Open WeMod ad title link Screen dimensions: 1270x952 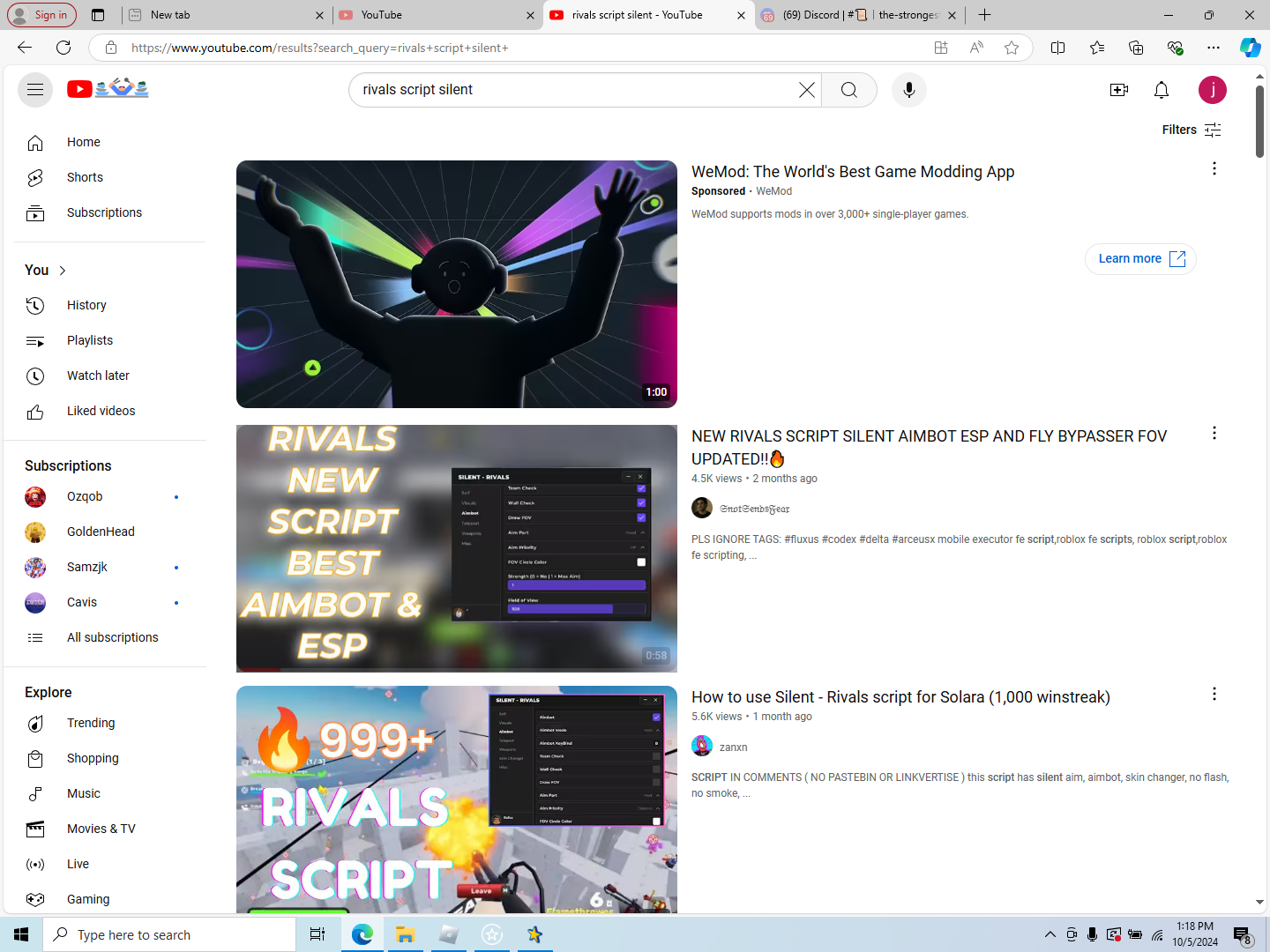tap(853, 172)
